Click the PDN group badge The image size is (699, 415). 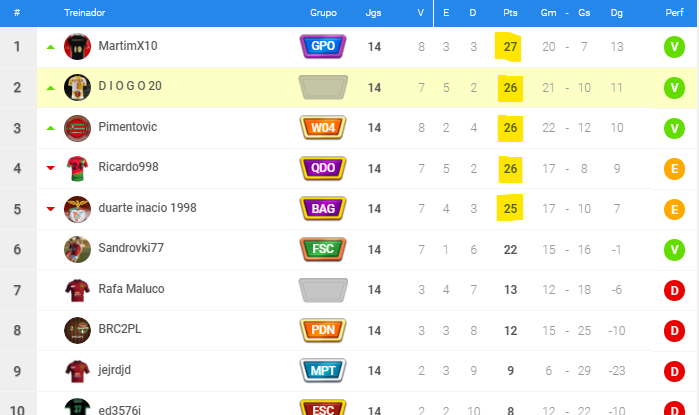(x=323, y=330)
